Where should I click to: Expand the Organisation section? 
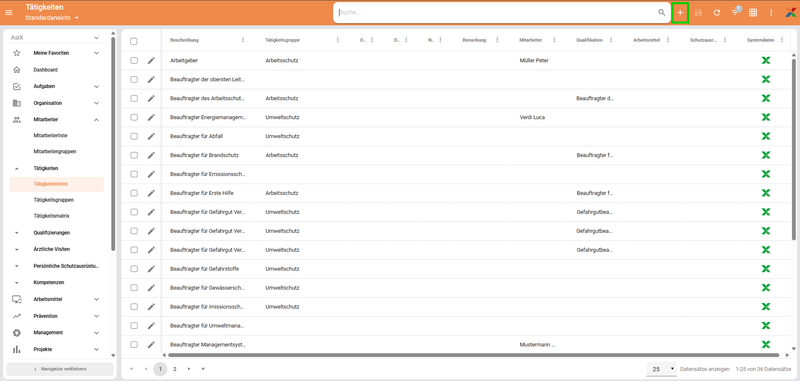click(96, 103)
